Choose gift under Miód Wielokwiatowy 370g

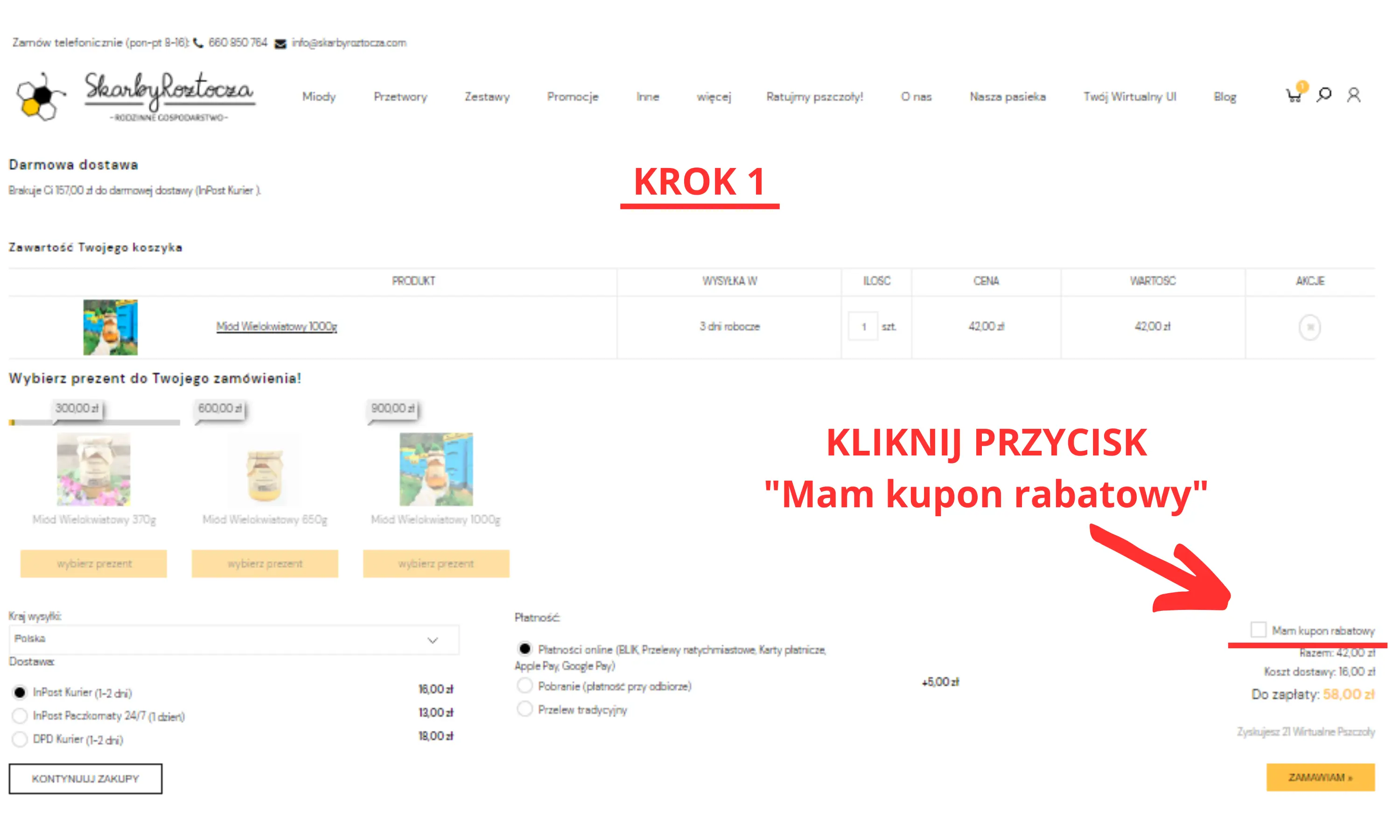94,563
